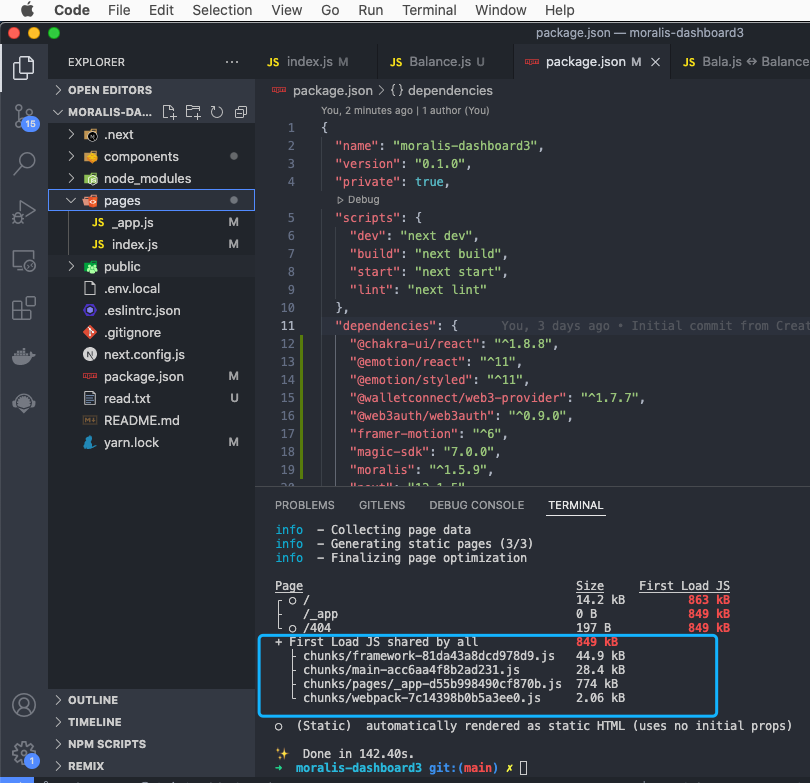Collapse the pages folder
This screenshot has width=810, height=783.
point(152,200)
